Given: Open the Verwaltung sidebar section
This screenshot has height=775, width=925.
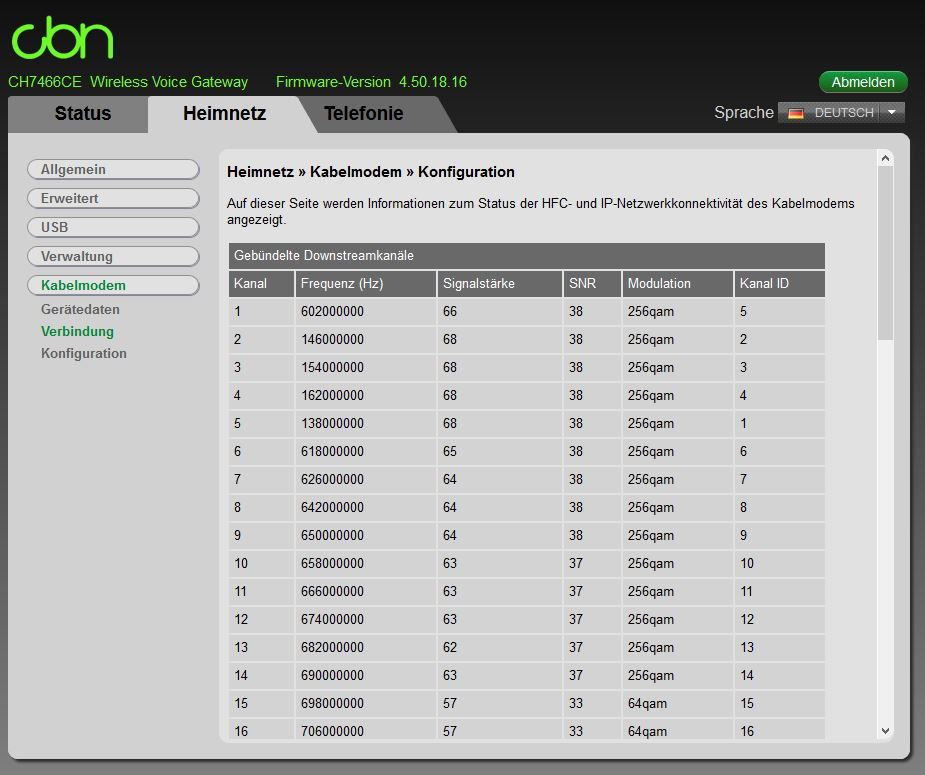Looking at the screenshot, I should pyautogui.click(x=113, y=256).
